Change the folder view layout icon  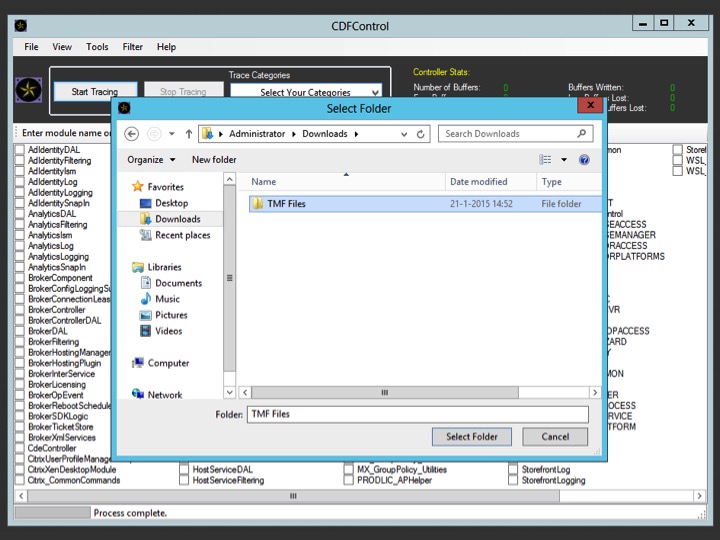(x=545, y=160)
